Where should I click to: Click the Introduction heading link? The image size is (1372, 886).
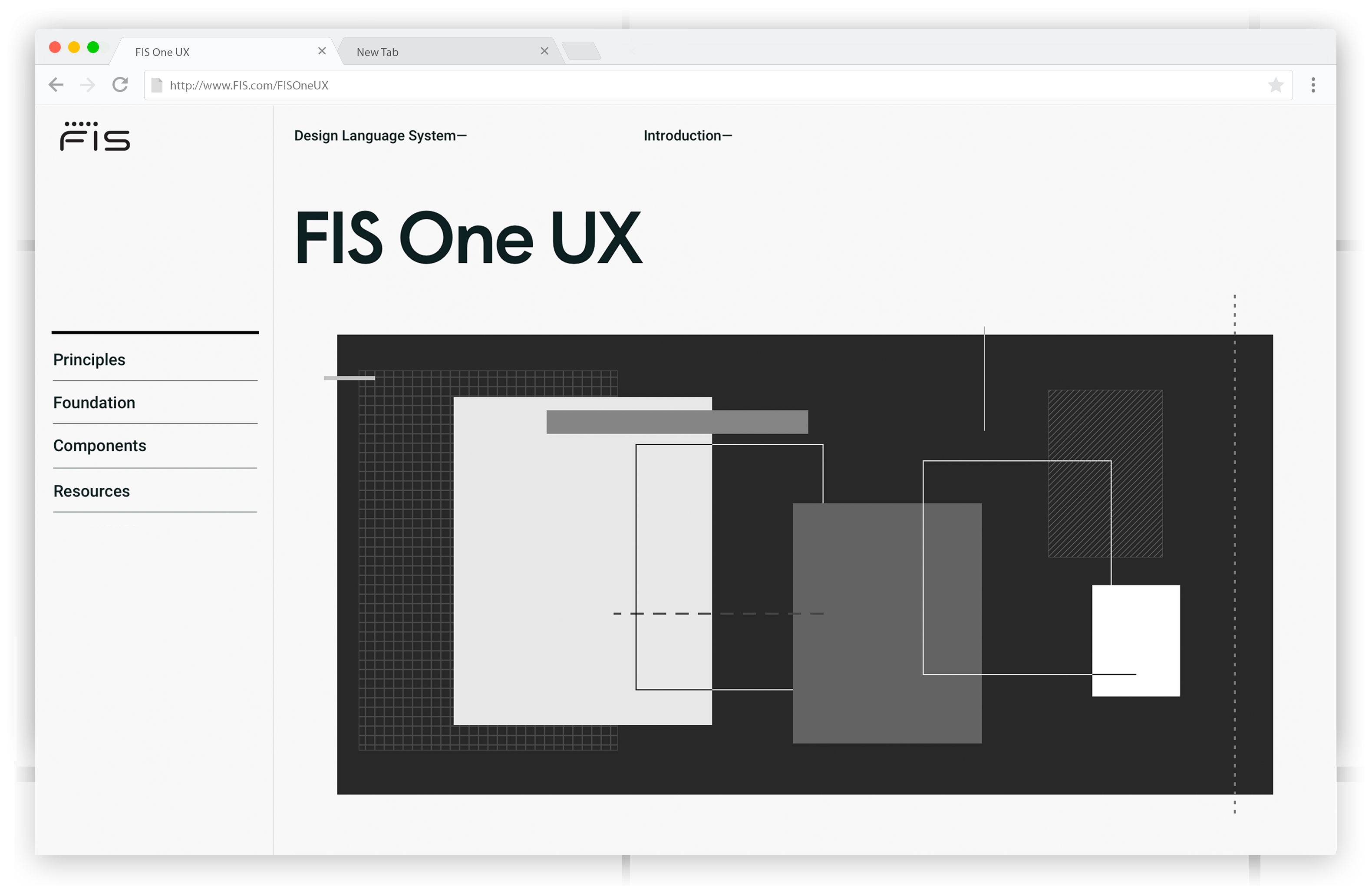[687, 136]
